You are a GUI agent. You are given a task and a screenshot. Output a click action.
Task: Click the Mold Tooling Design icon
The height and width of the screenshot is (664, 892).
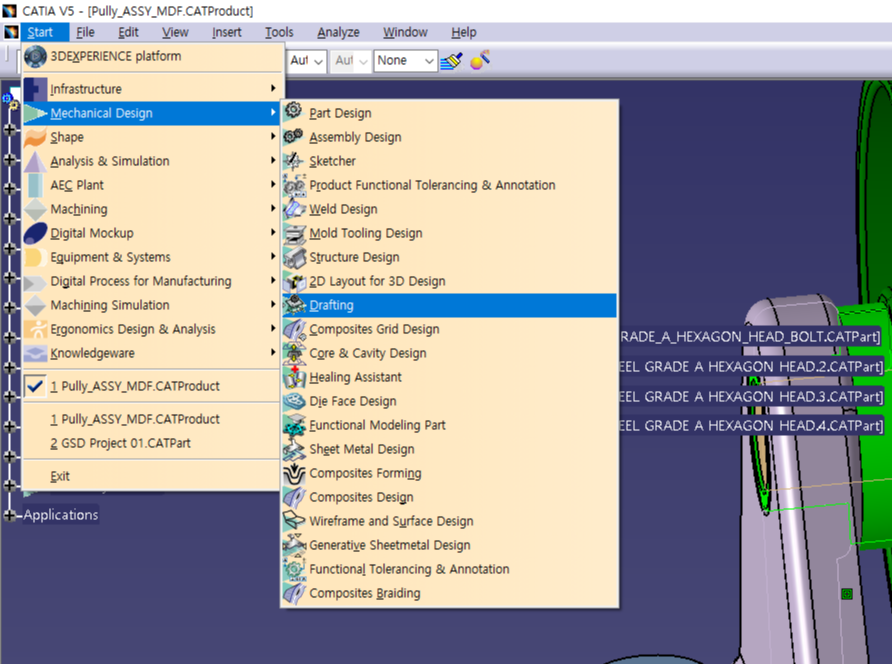(294, 233)
